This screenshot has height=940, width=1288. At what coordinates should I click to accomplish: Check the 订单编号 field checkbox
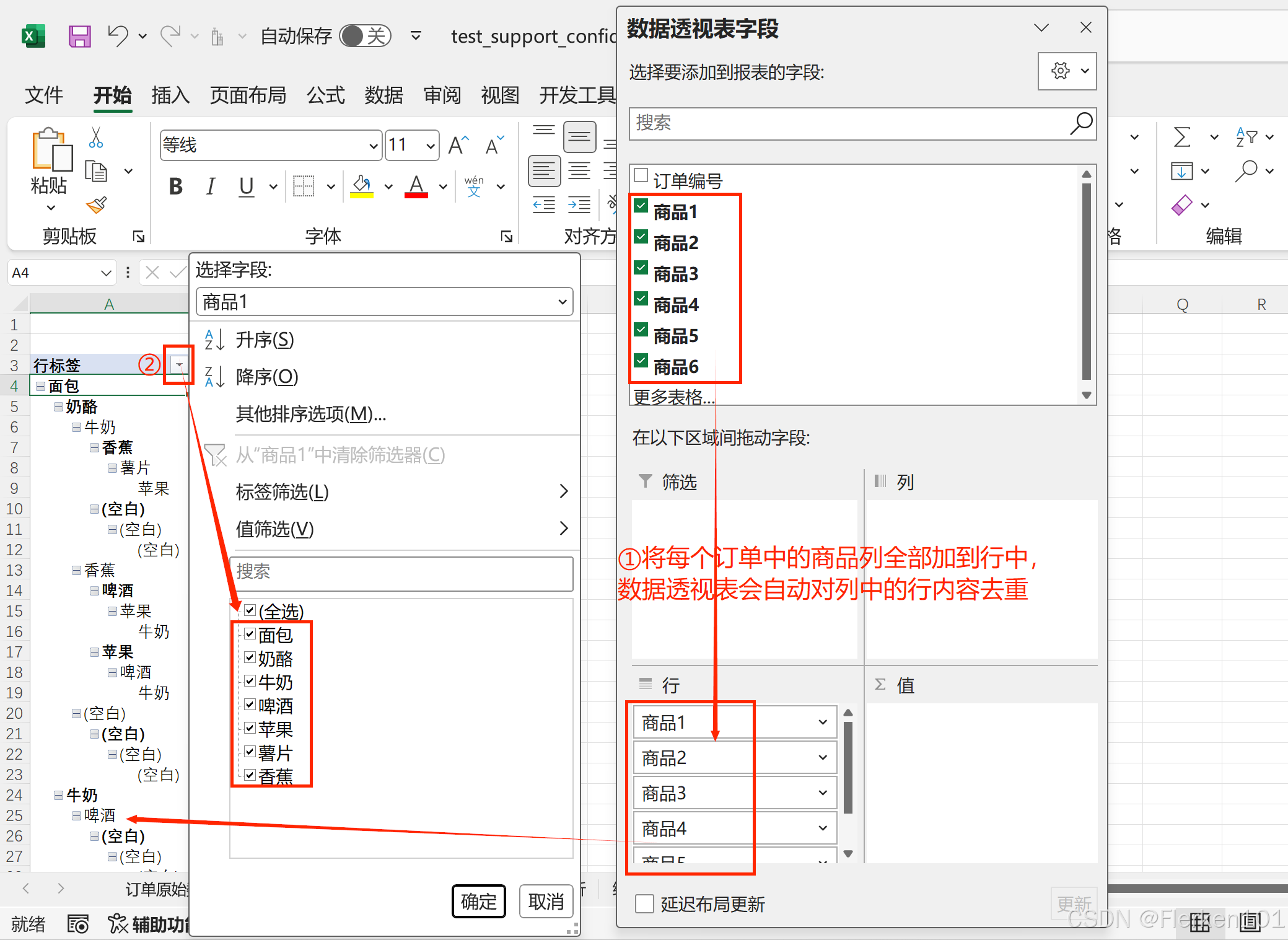[x=641, y=176]
